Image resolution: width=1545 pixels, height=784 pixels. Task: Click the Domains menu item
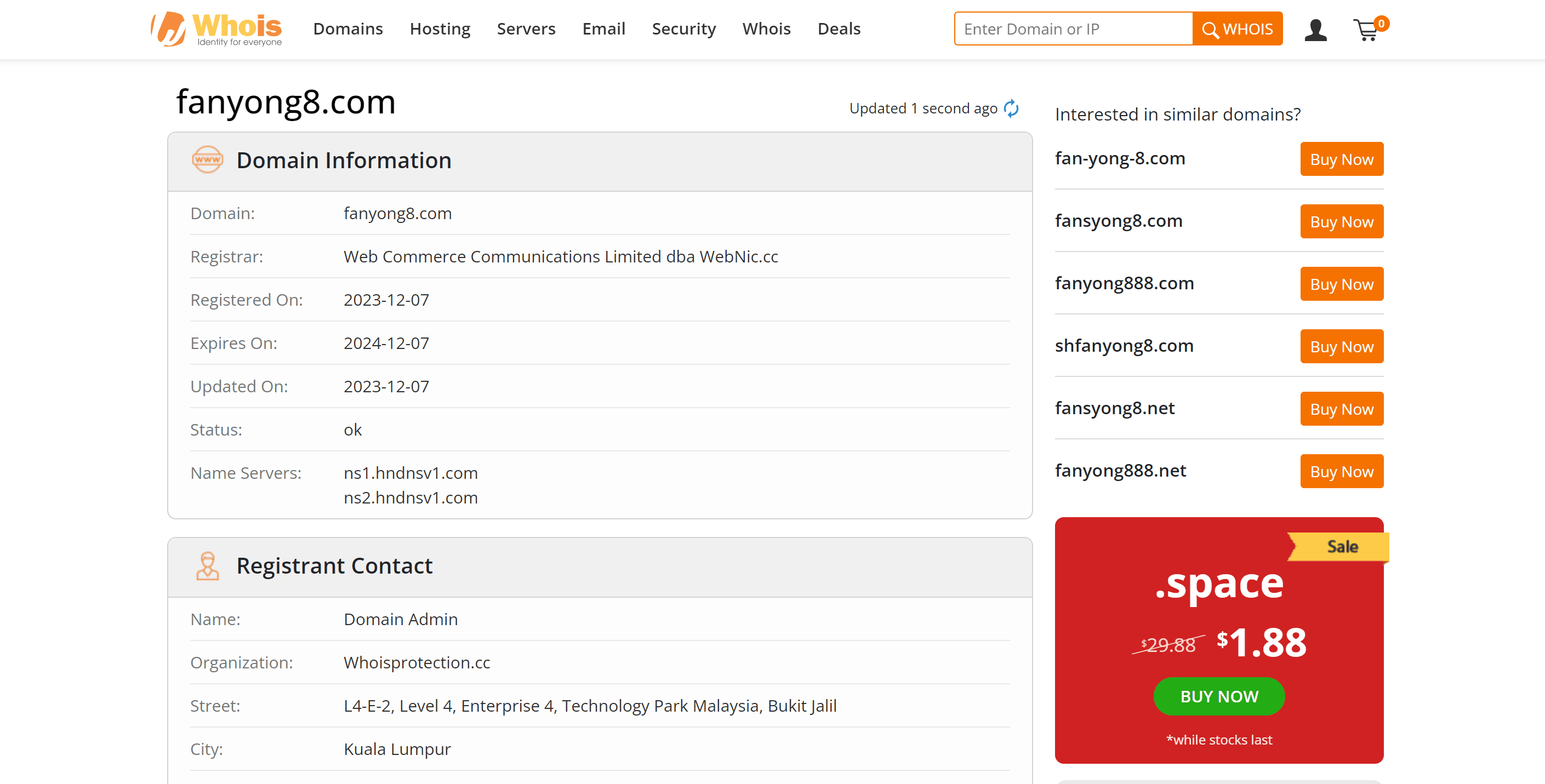coord(348,28)
